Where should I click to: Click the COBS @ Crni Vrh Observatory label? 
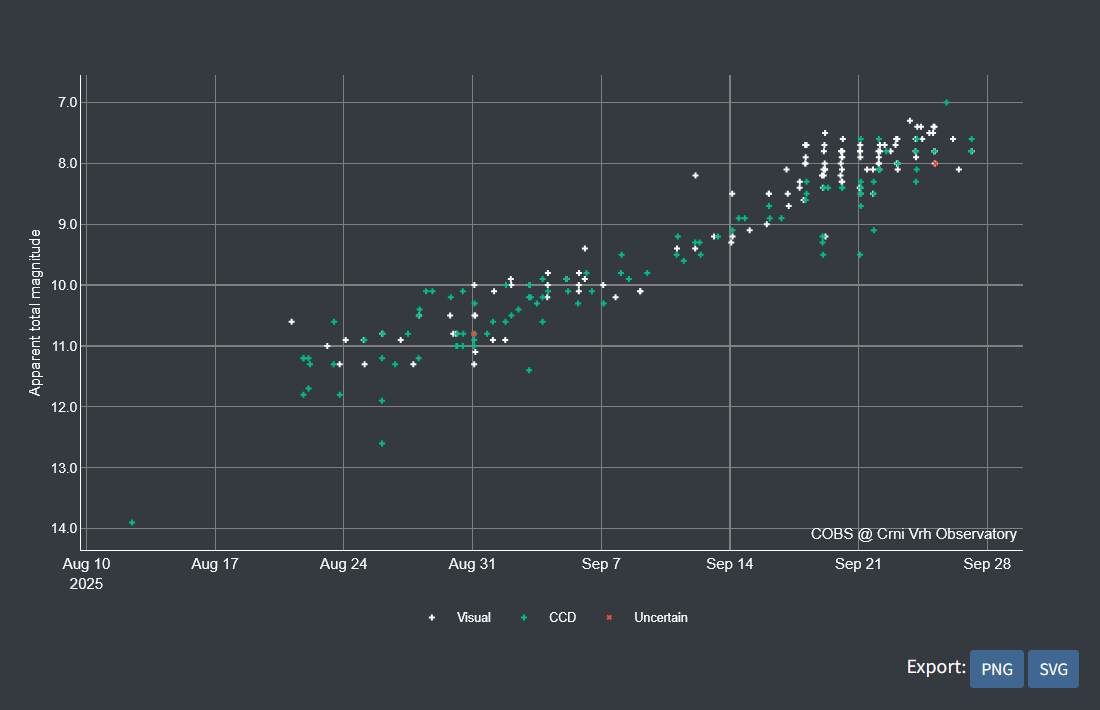coord(913,534)
